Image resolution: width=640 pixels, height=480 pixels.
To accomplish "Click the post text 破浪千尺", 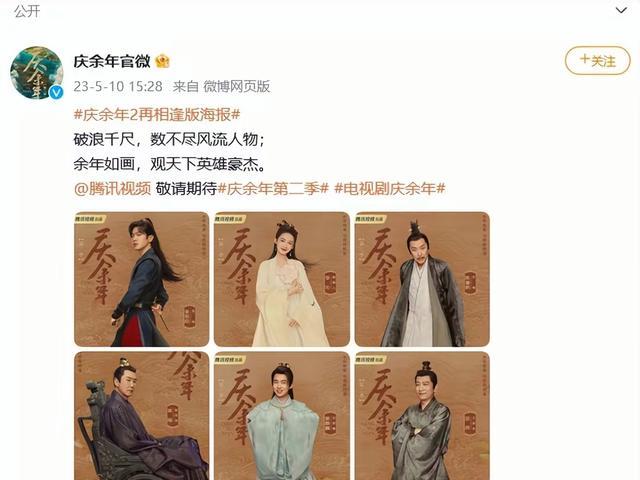I will pyautogui.click(x=104, y=139).
